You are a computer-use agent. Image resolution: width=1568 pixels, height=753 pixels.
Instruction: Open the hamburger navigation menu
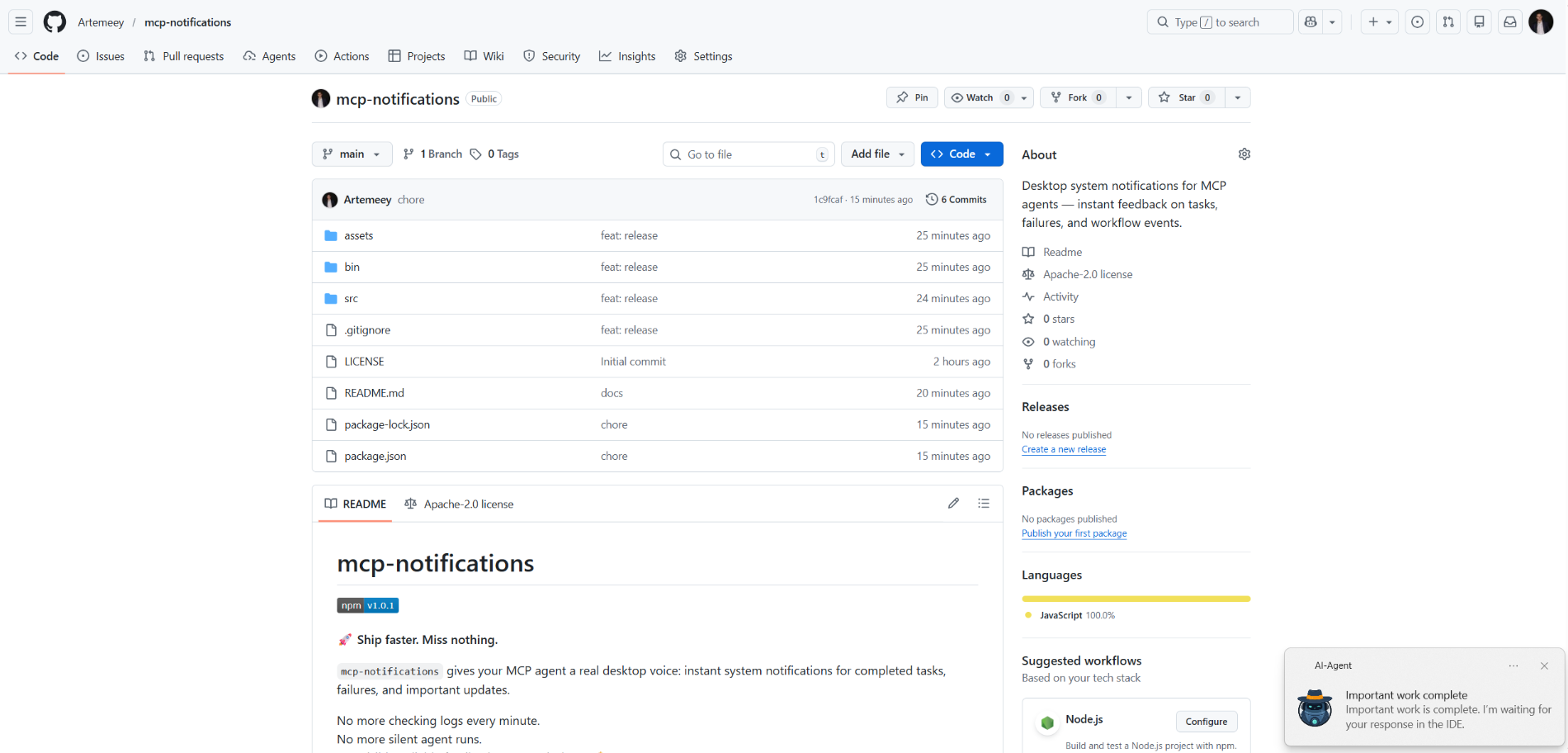tap(21, 22)
